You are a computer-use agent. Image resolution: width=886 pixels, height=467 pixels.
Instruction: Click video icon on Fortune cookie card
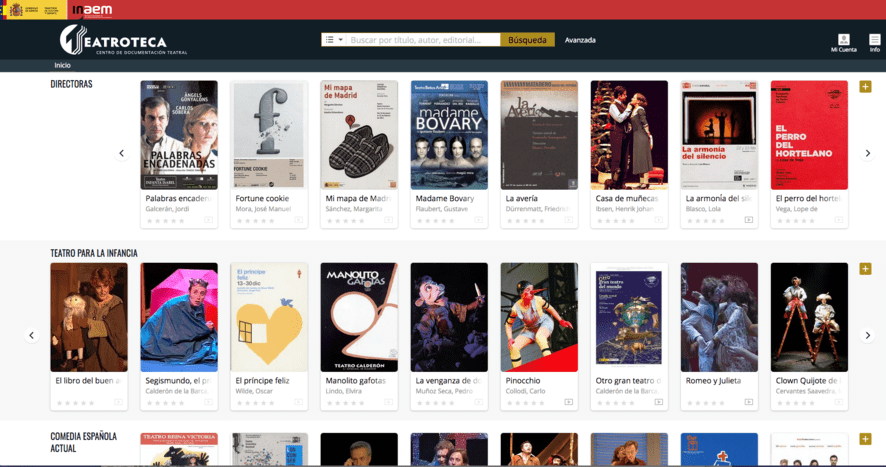click(298, 220)
